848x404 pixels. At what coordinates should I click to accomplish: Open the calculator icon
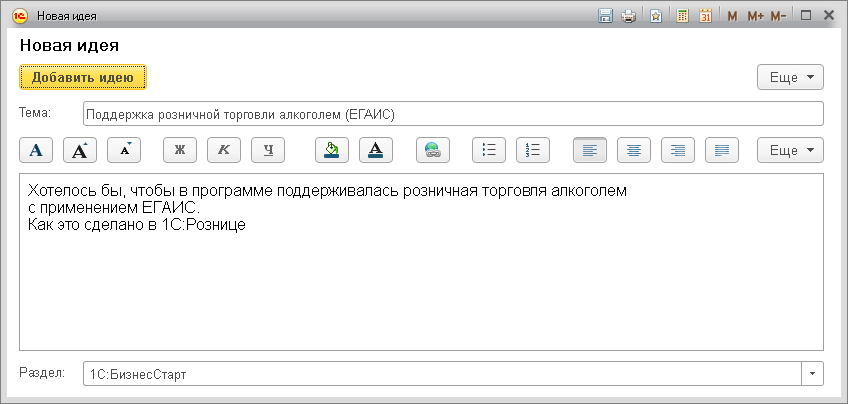pos(683,16)
